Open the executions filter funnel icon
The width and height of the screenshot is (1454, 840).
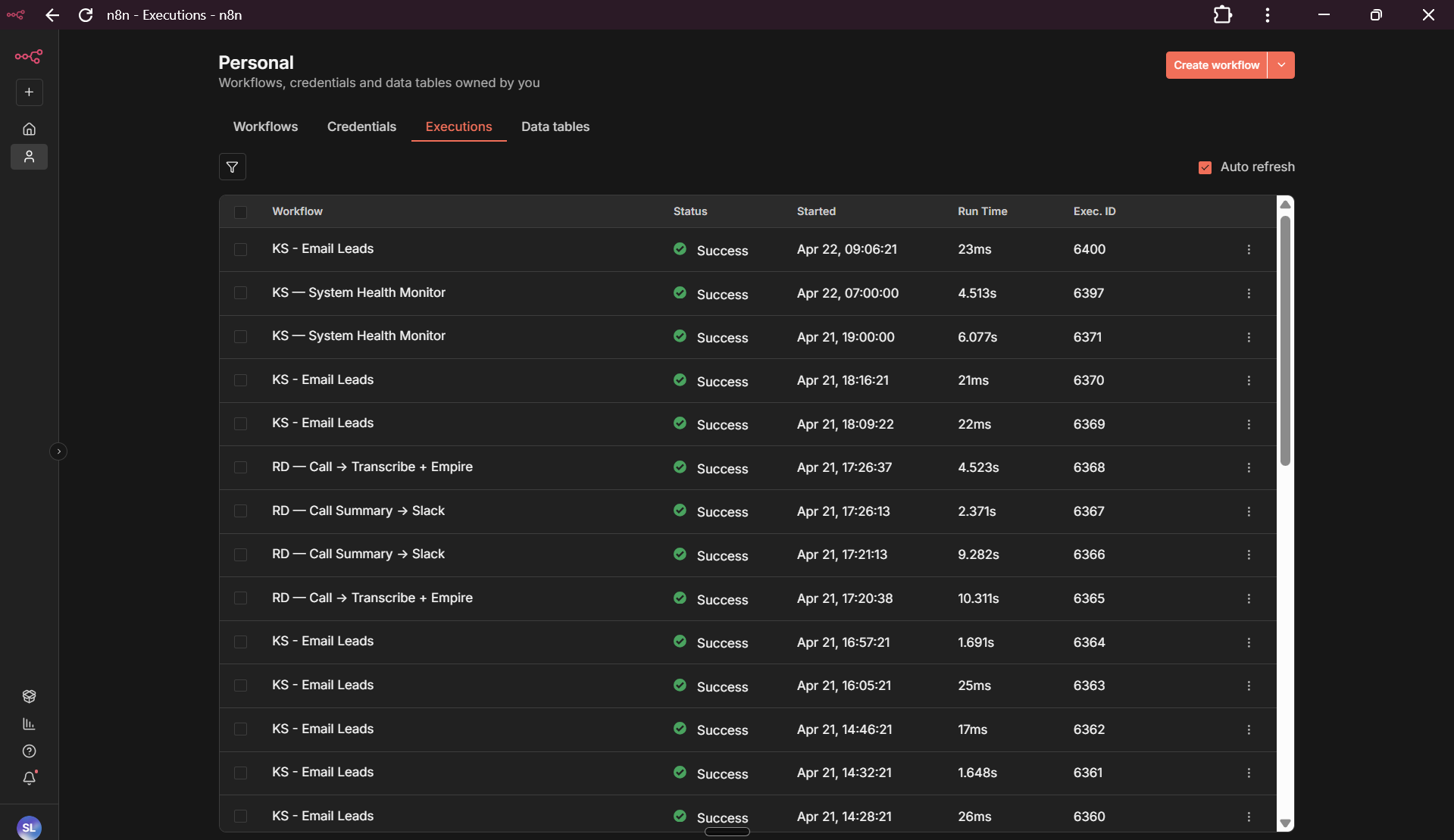[x=232, y=167]
